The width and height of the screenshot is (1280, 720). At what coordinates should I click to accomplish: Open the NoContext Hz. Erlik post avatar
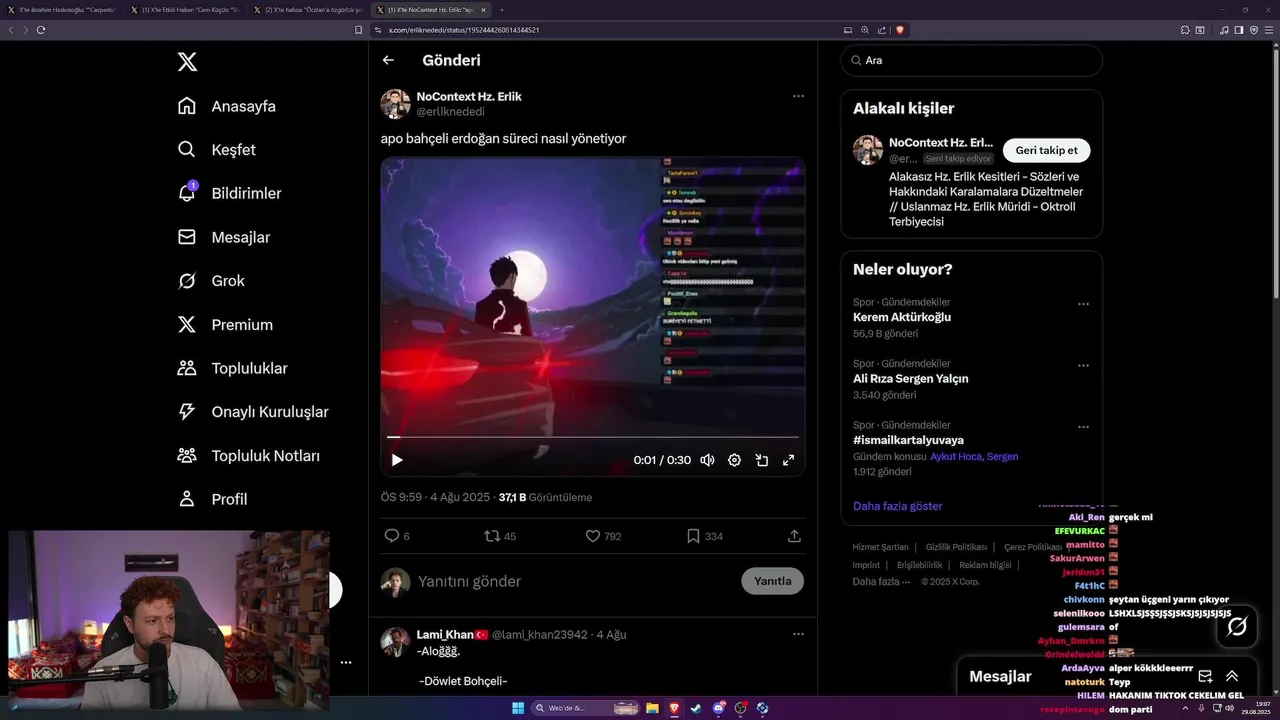click(x=395, y=104)
